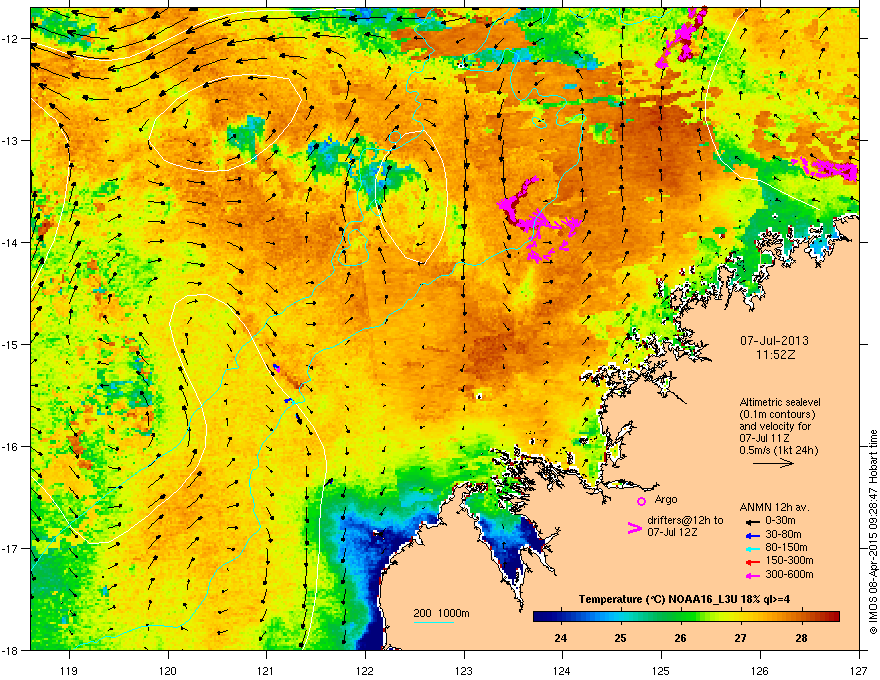The image size is (880, 680).
Task: Select the blue 30-80m ANMN arrow symbol
Action: click(752, 534)
